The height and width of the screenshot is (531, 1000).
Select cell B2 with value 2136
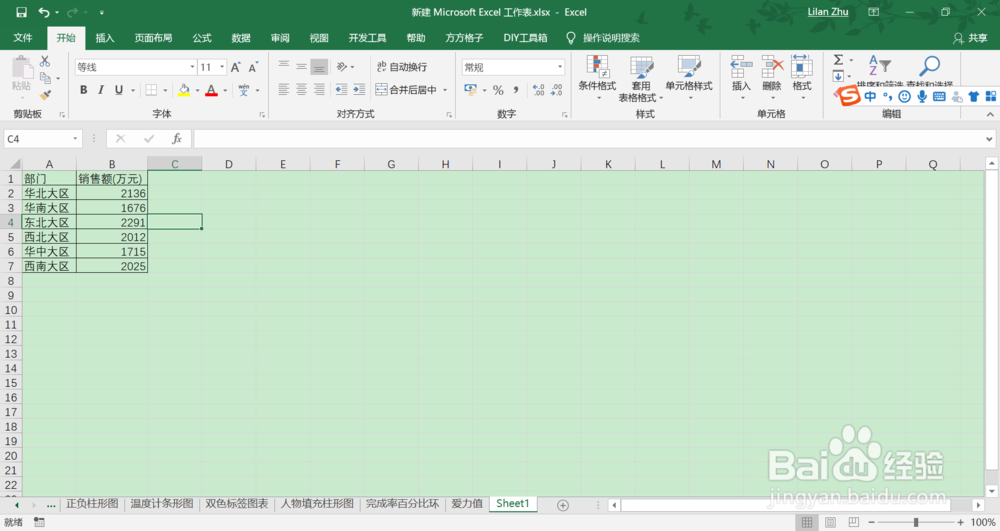pos(112,193)
